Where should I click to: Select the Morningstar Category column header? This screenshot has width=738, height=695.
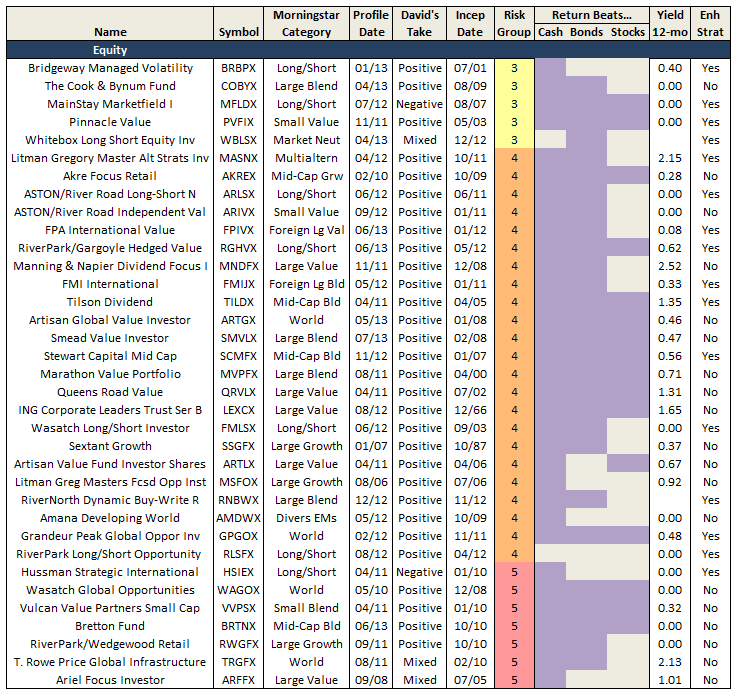click(x=306, y=24)
